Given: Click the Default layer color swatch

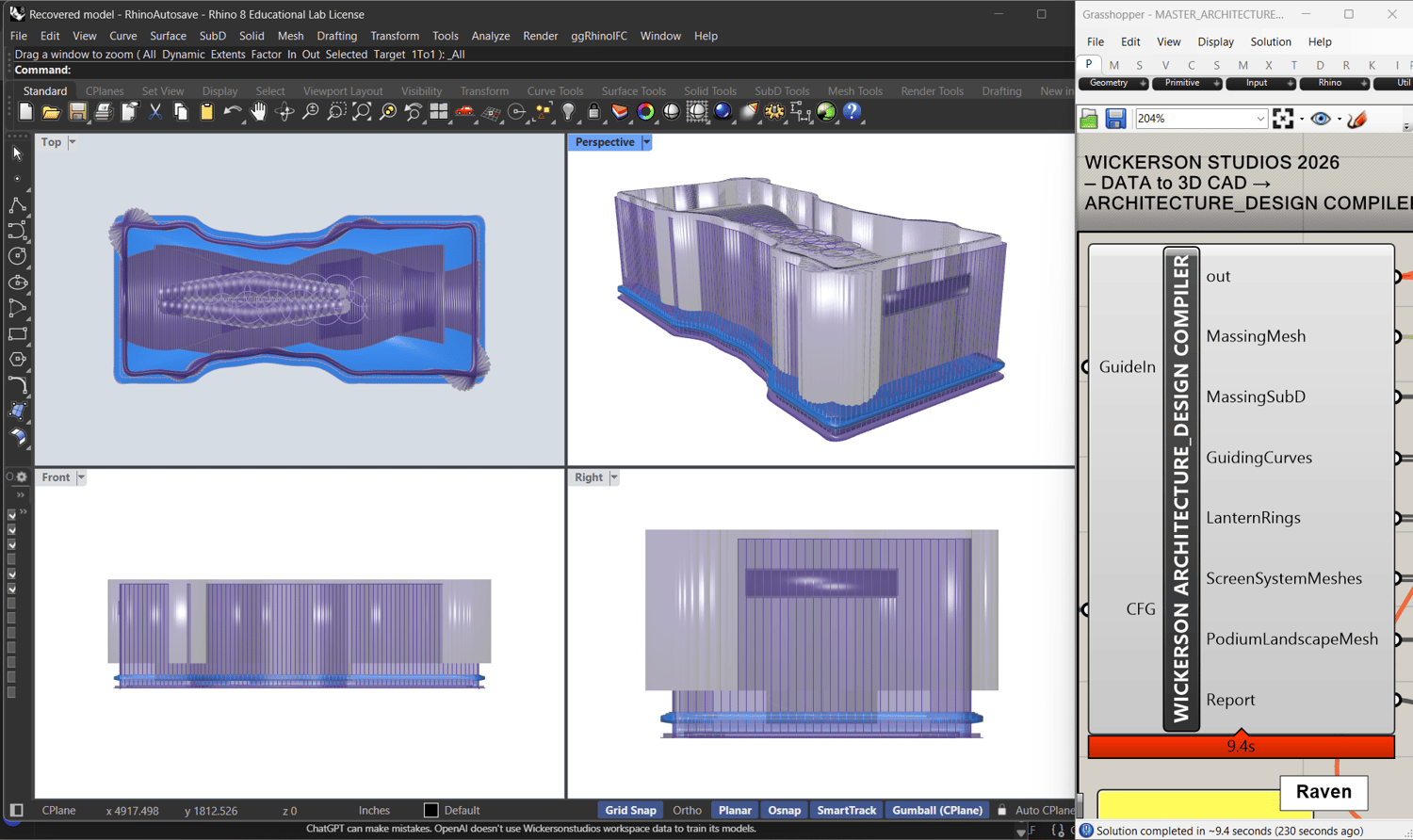Looking at the screenshot, I should (430, 810).
